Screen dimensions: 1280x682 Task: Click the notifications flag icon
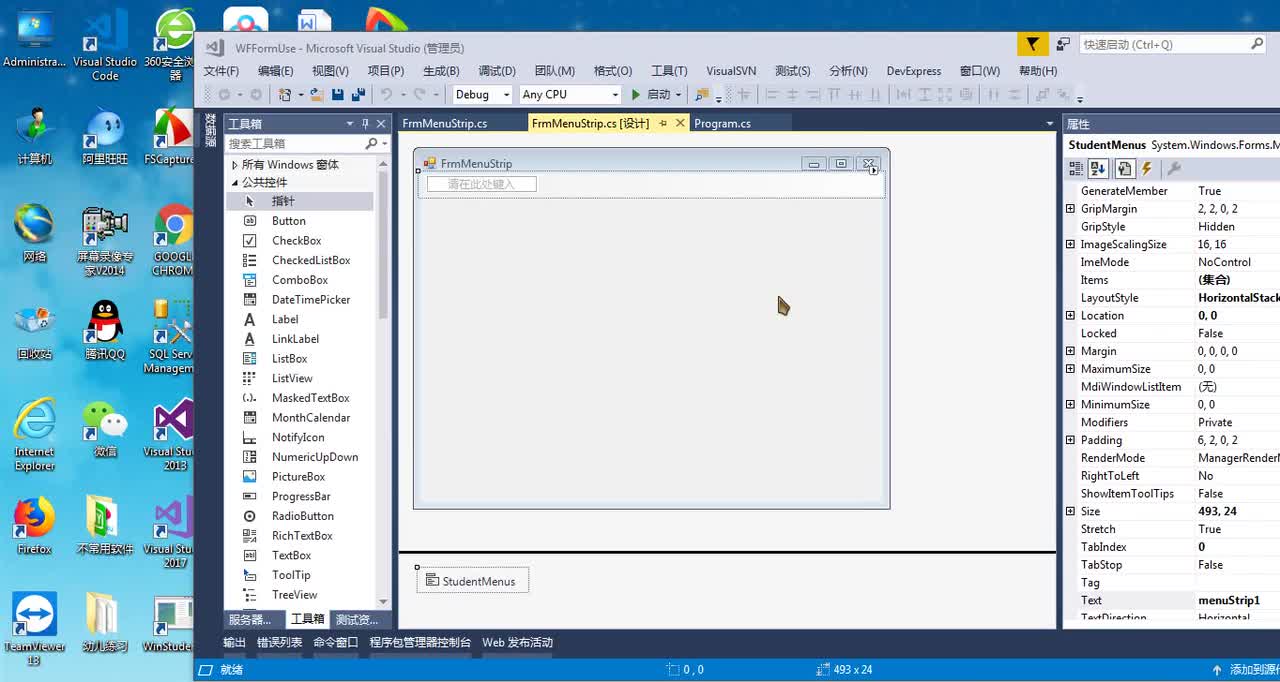point(1032,43)
